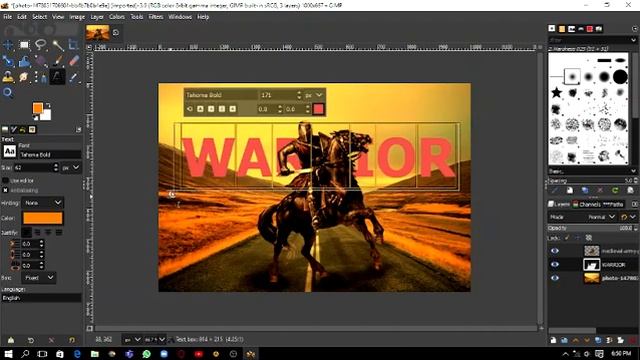
Task: Hide the WARRIOR text layer
Action: tap(555, 264)
